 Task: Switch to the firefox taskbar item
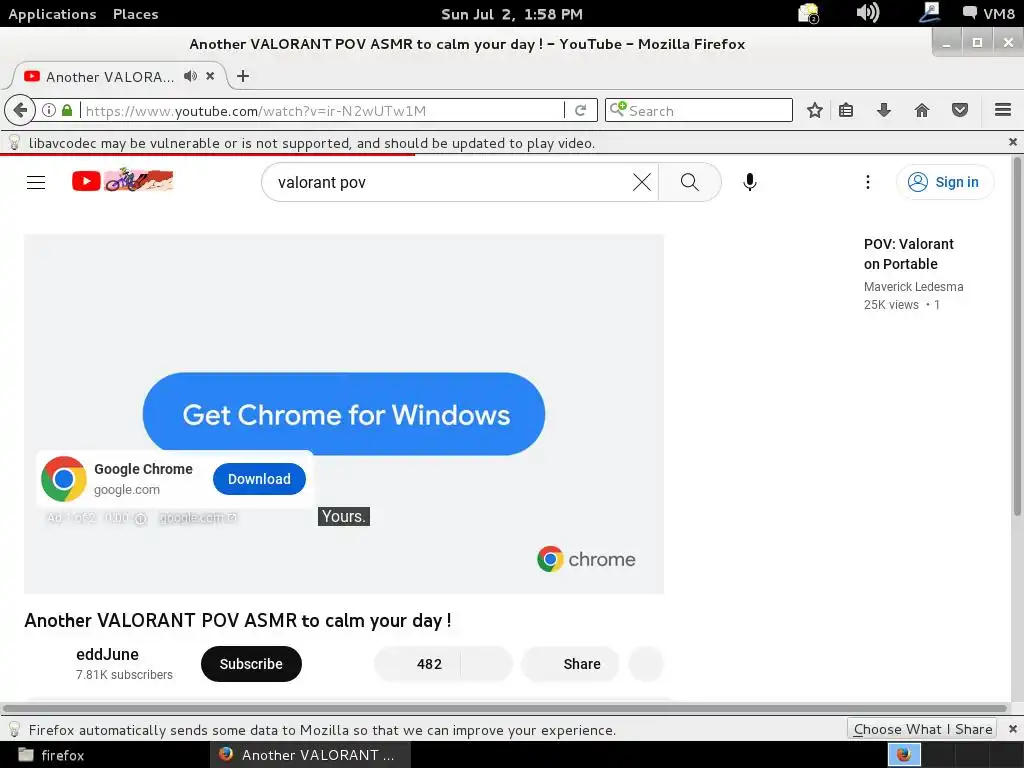52,755
